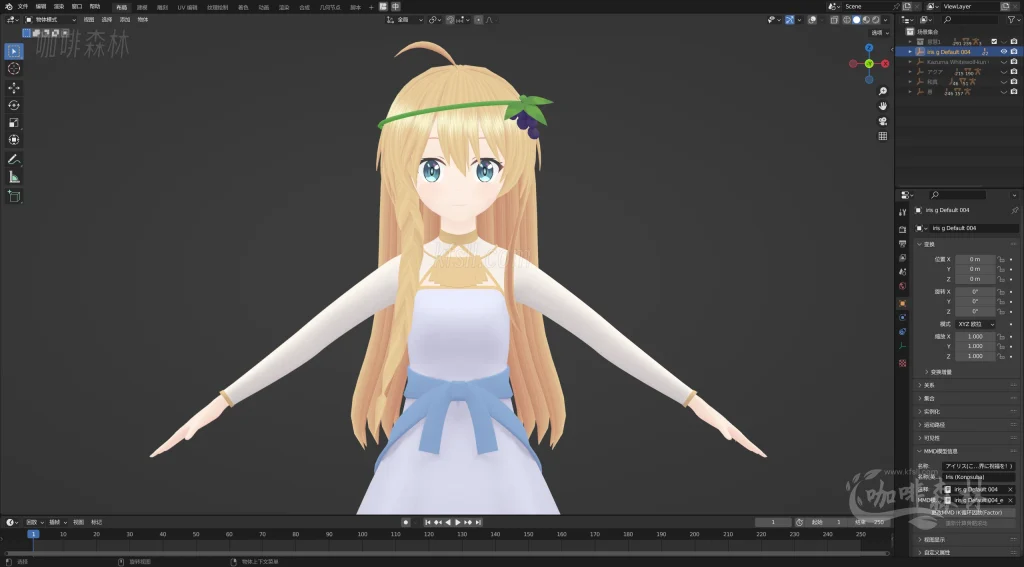This screenshot has height=567, width=1024.
Task: Switch to solid viewport shading
Action: (x=857, y=20)
